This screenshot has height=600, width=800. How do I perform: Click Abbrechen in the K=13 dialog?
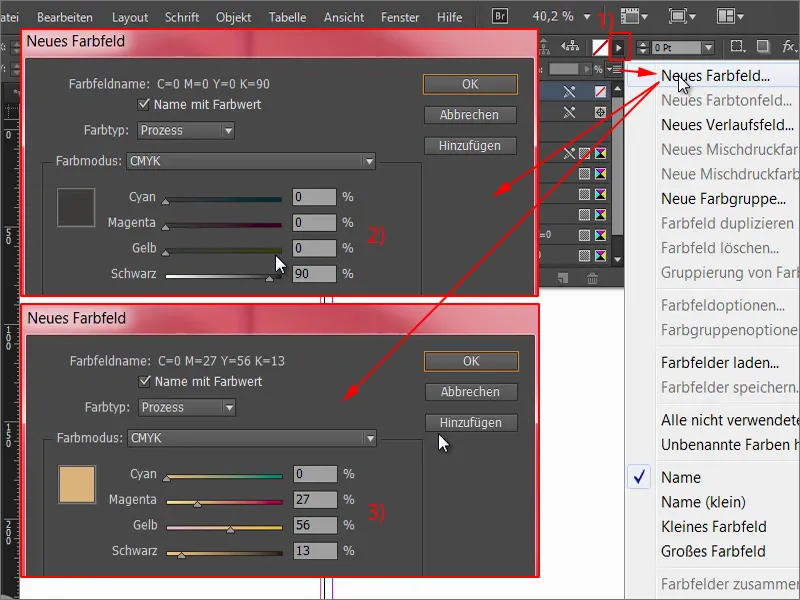(471, 392)
